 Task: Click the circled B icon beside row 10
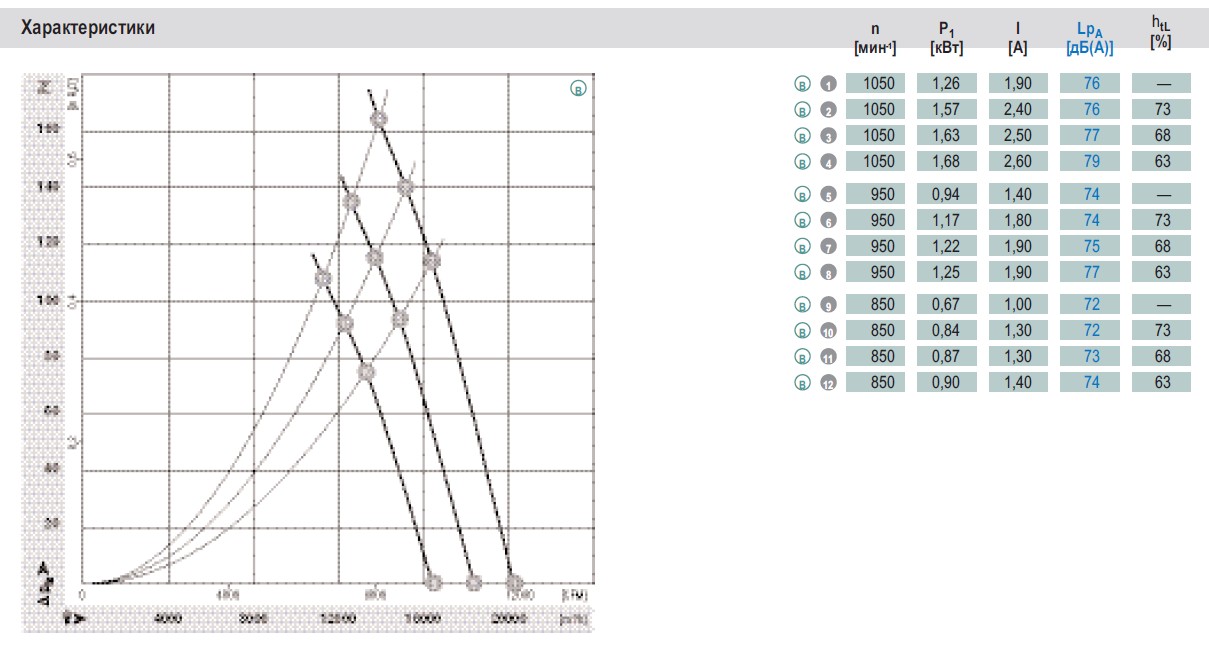[802, 331]
